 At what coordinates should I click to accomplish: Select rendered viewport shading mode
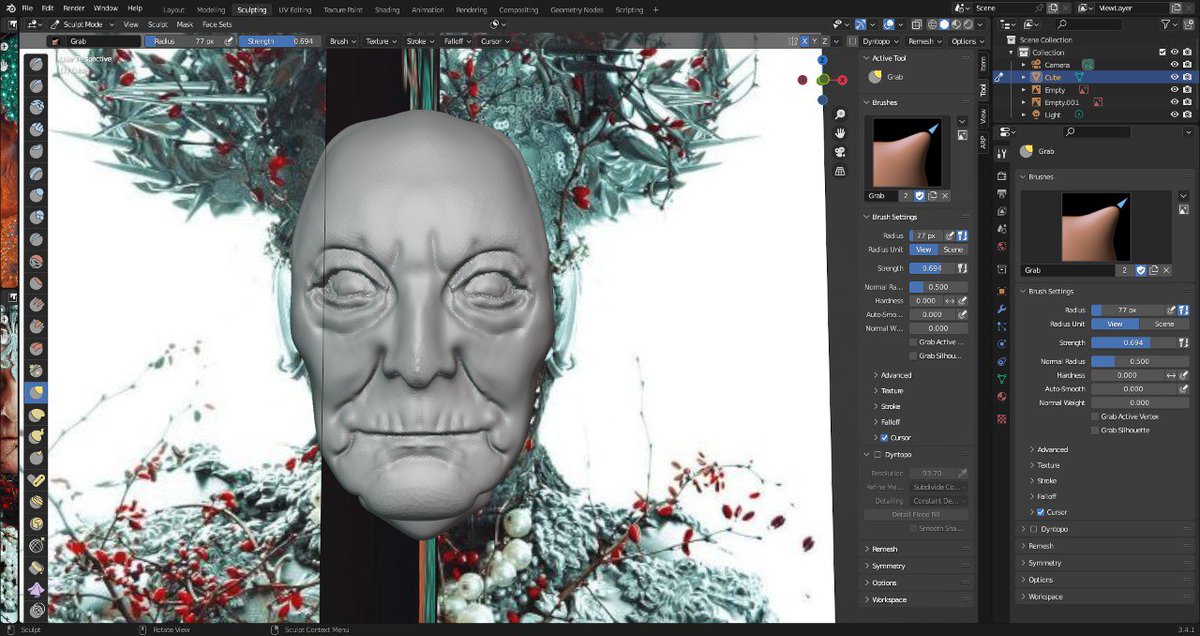pos(968,24)
